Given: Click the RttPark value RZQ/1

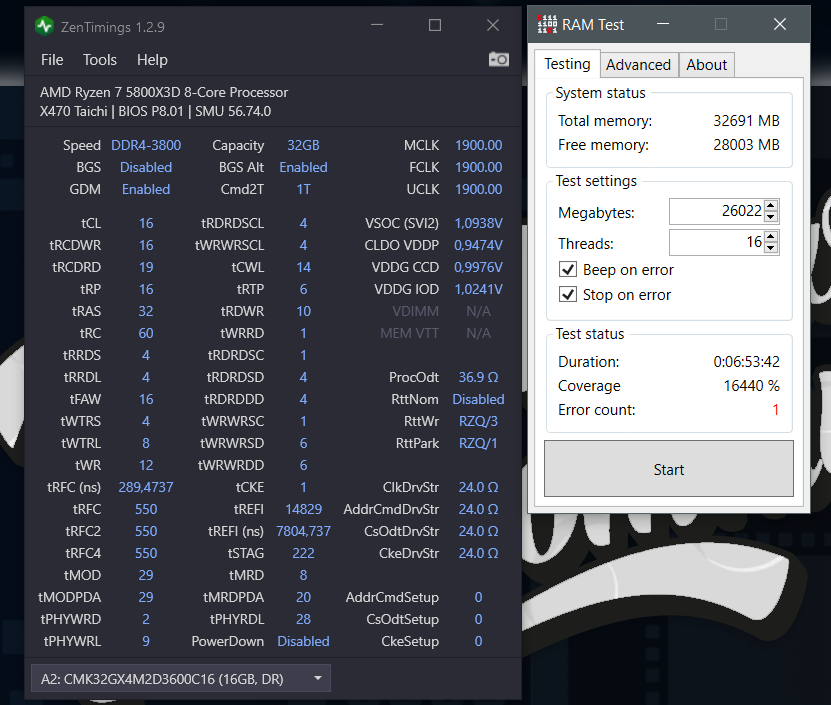Looking at the screenshot, I should [478, 443].
